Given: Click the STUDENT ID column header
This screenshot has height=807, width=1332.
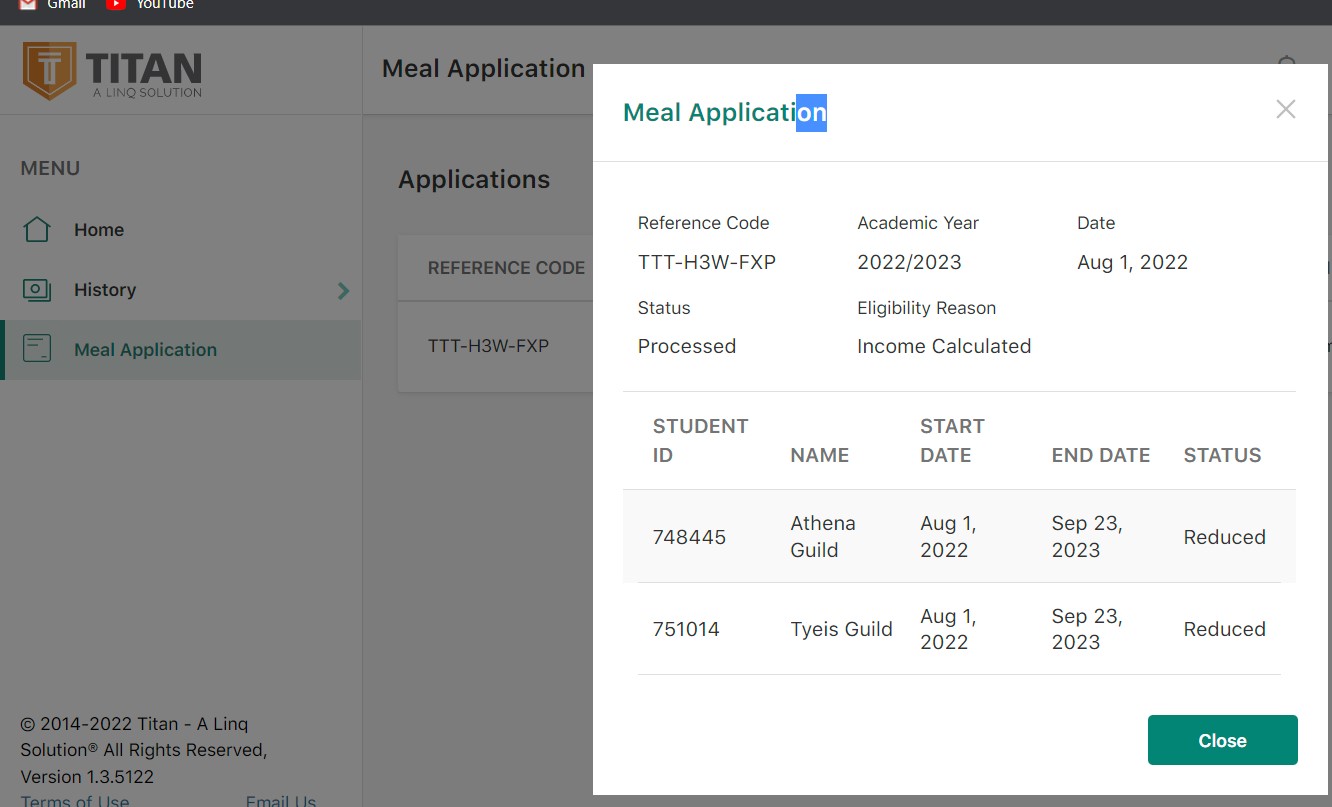Looking at the screenshot, I should [700, 441].
